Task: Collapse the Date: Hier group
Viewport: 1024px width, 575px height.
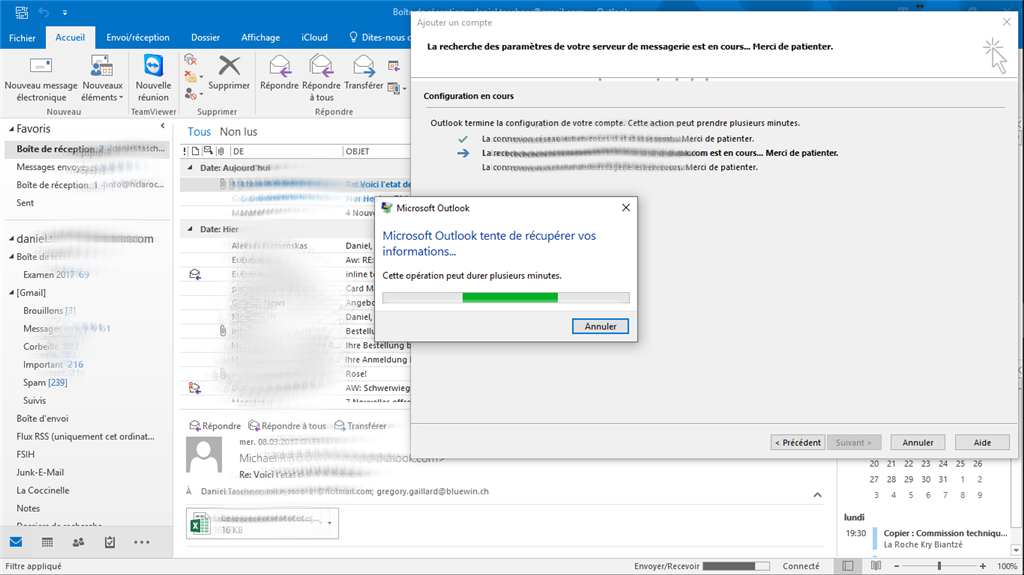Action: tap(190, 229)
